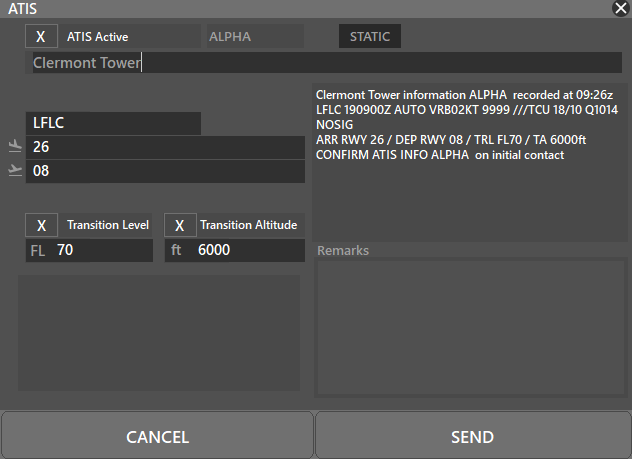Viewport: 632px width, 459px height.
Task: Toggle the Transition Level checkbox
Action: click(x=41, y=225)
